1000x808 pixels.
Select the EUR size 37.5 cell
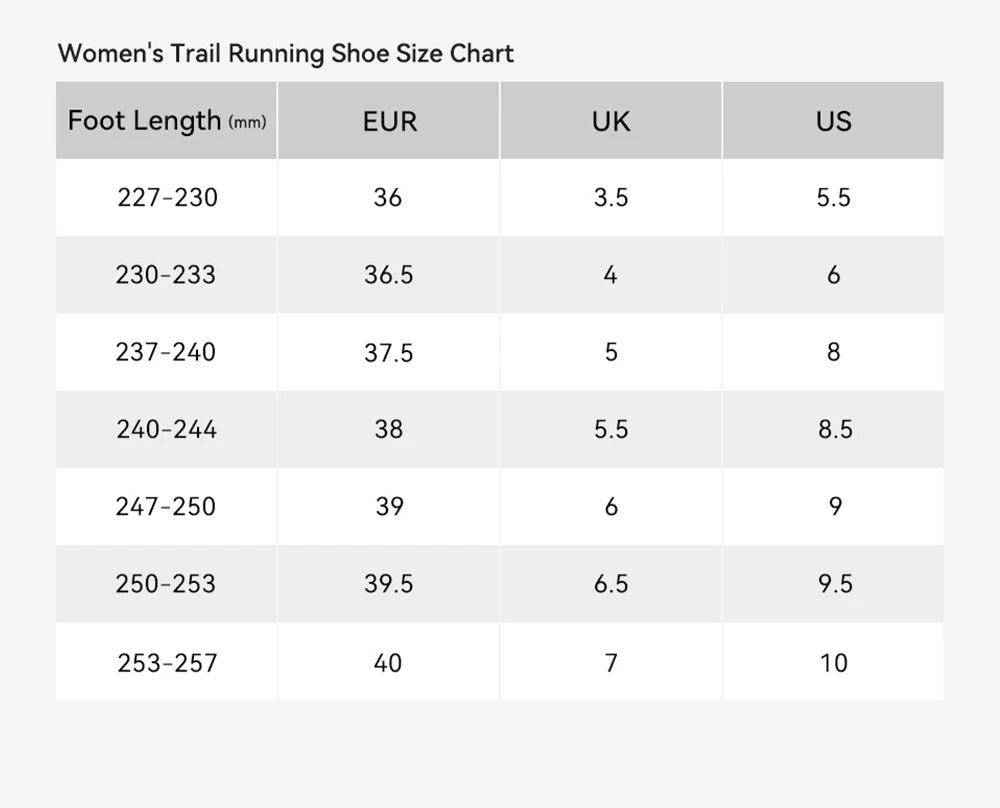[388, 352]
